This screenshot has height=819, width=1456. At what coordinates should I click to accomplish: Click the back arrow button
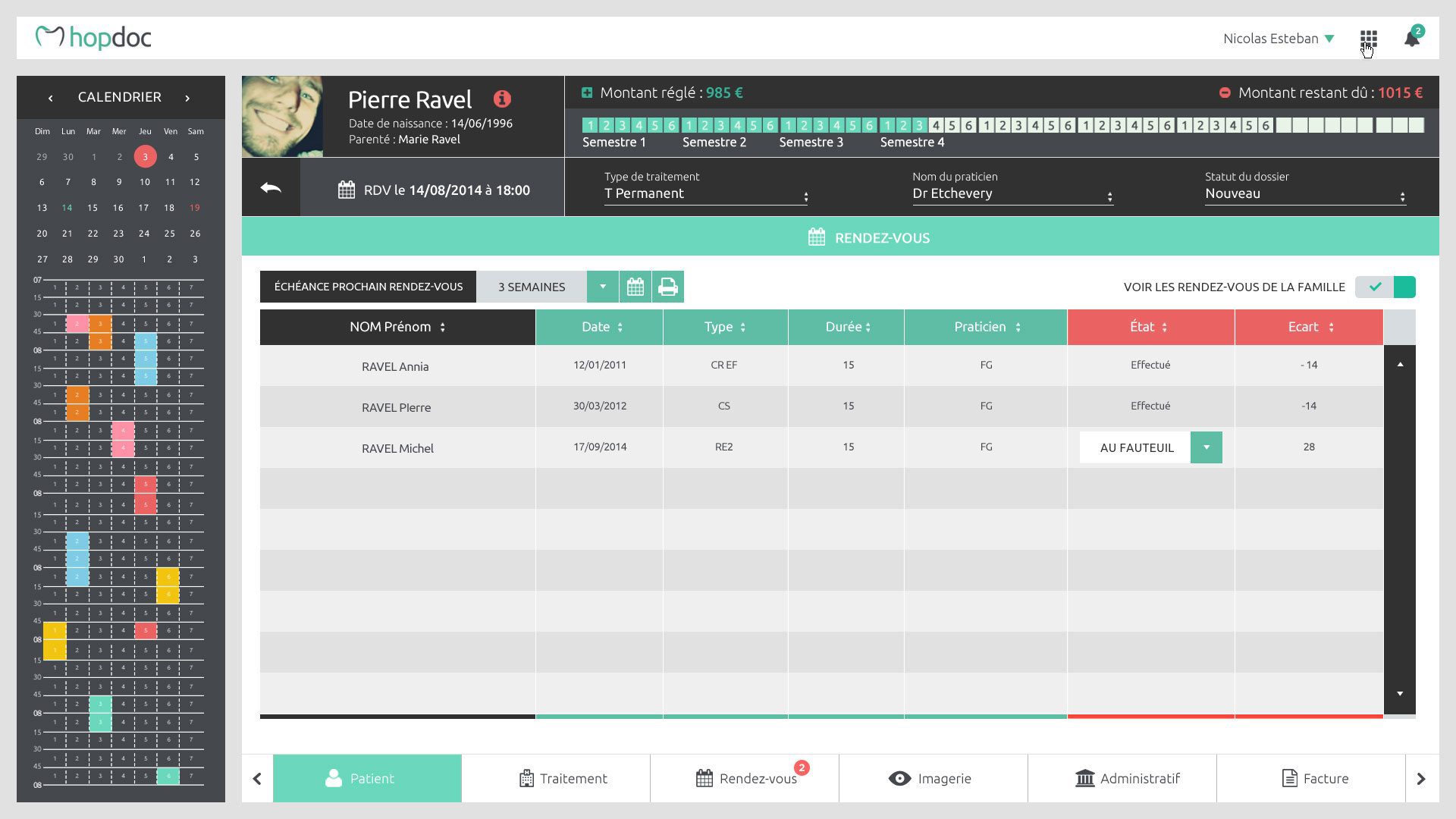[x=271, y=188]
